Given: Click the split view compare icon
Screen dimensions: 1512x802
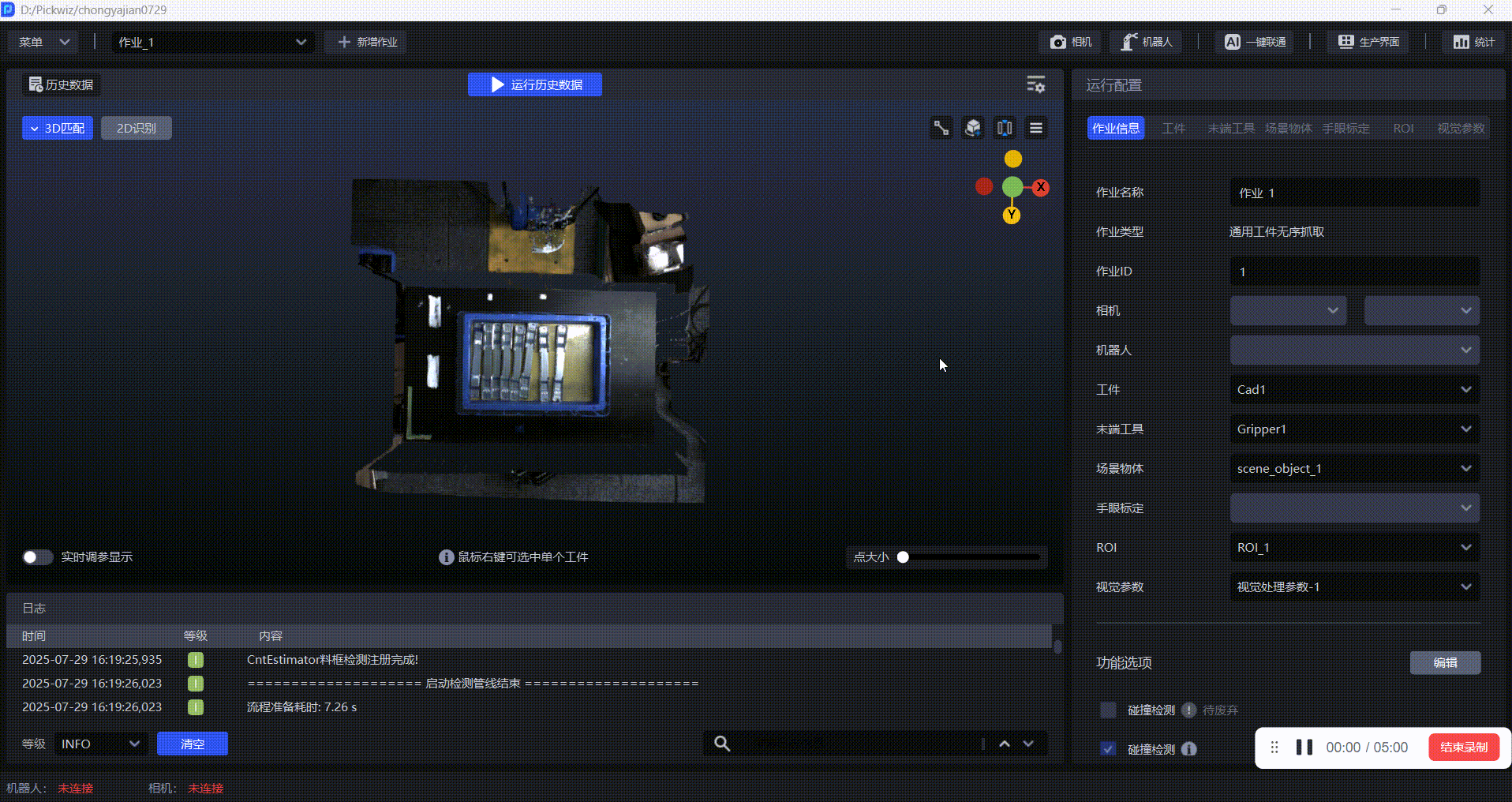Looking at the screenshot, I should tap(1005, 128).
